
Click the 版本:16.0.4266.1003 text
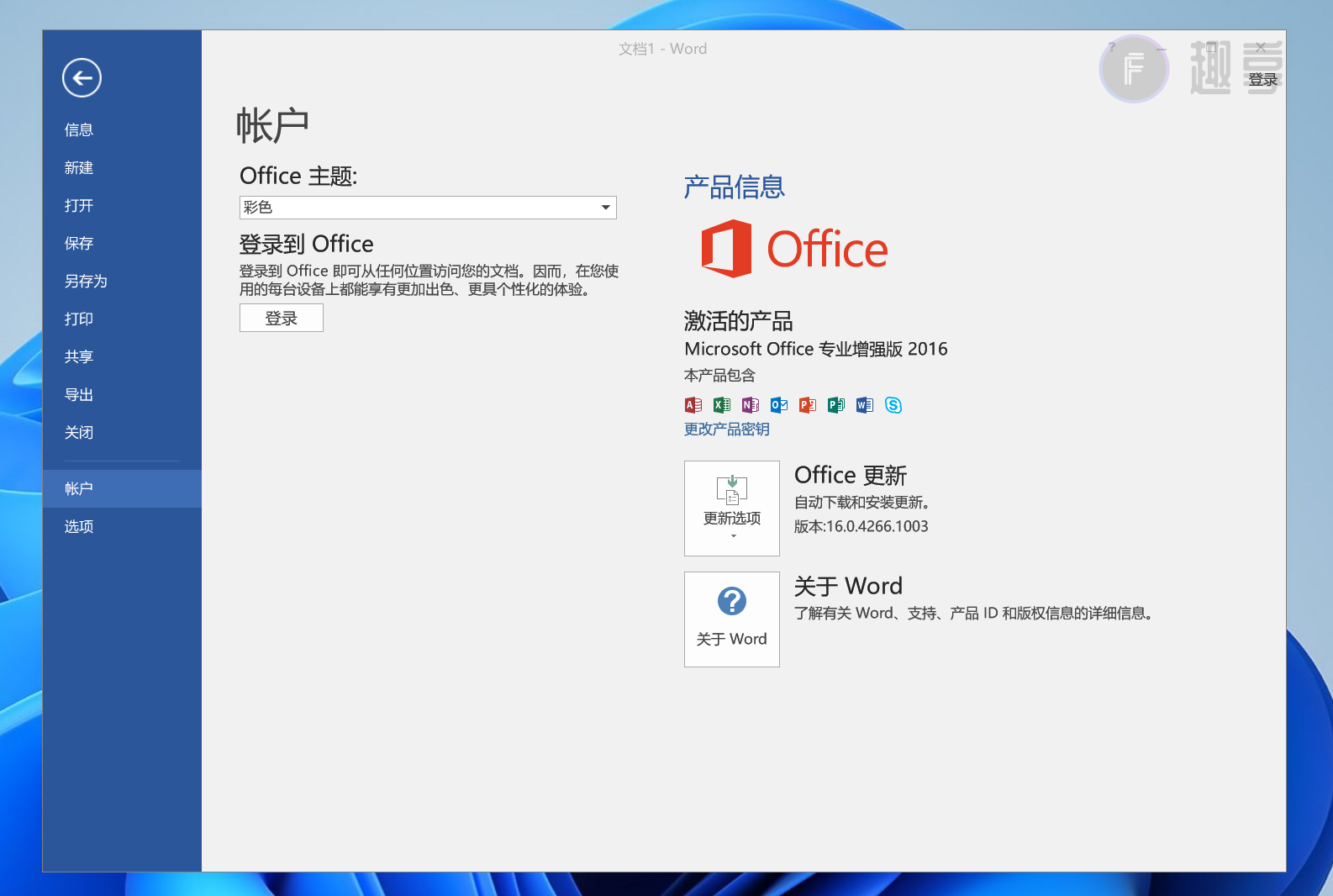861,526
